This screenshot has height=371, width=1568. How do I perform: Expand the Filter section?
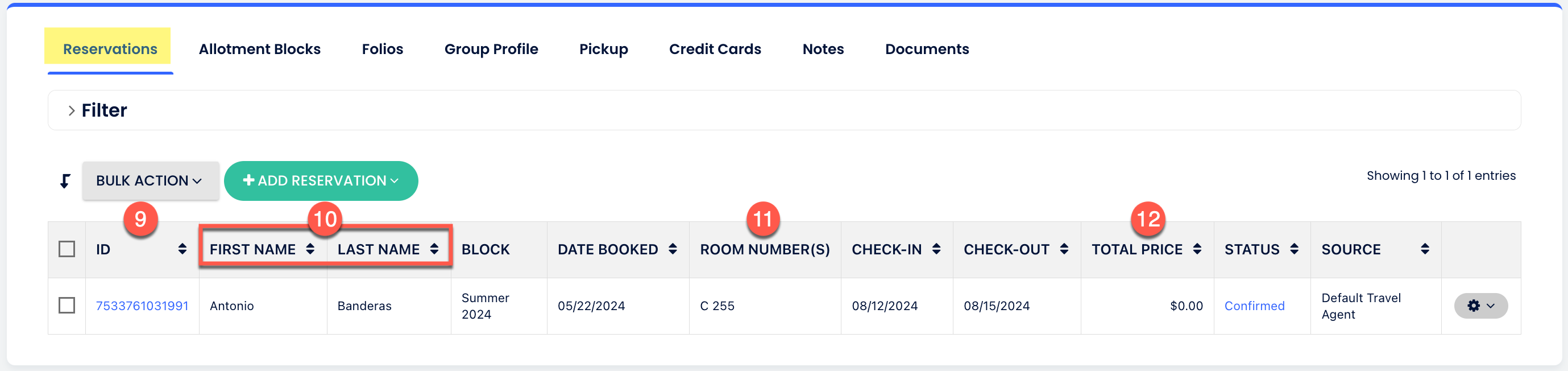click(71, 110)
